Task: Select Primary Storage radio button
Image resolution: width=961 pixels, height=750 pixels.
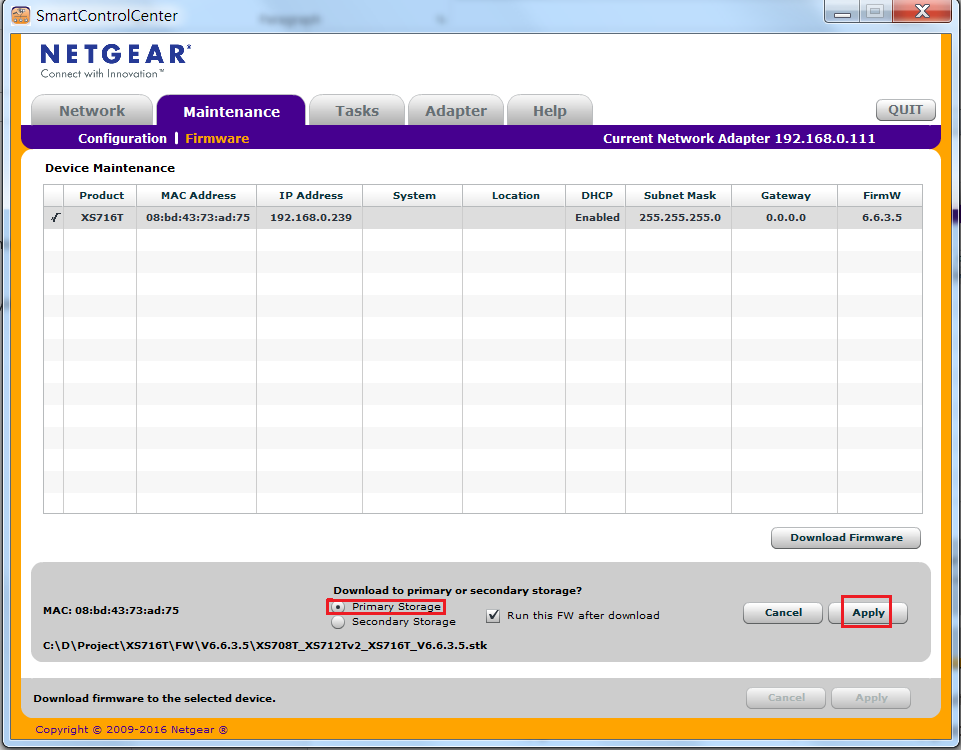Action: [338, 607]
